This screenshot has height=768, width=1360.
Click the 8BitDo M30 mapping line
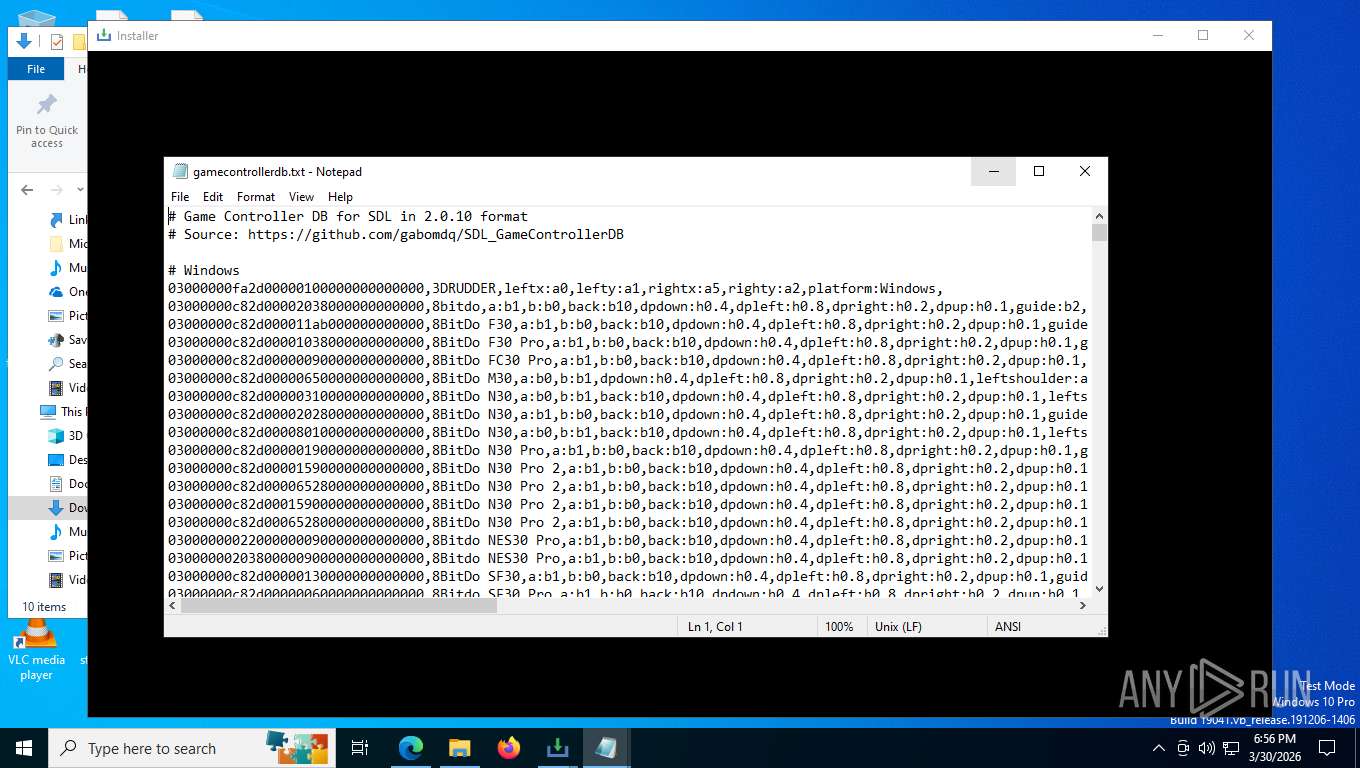pos(628,378)
